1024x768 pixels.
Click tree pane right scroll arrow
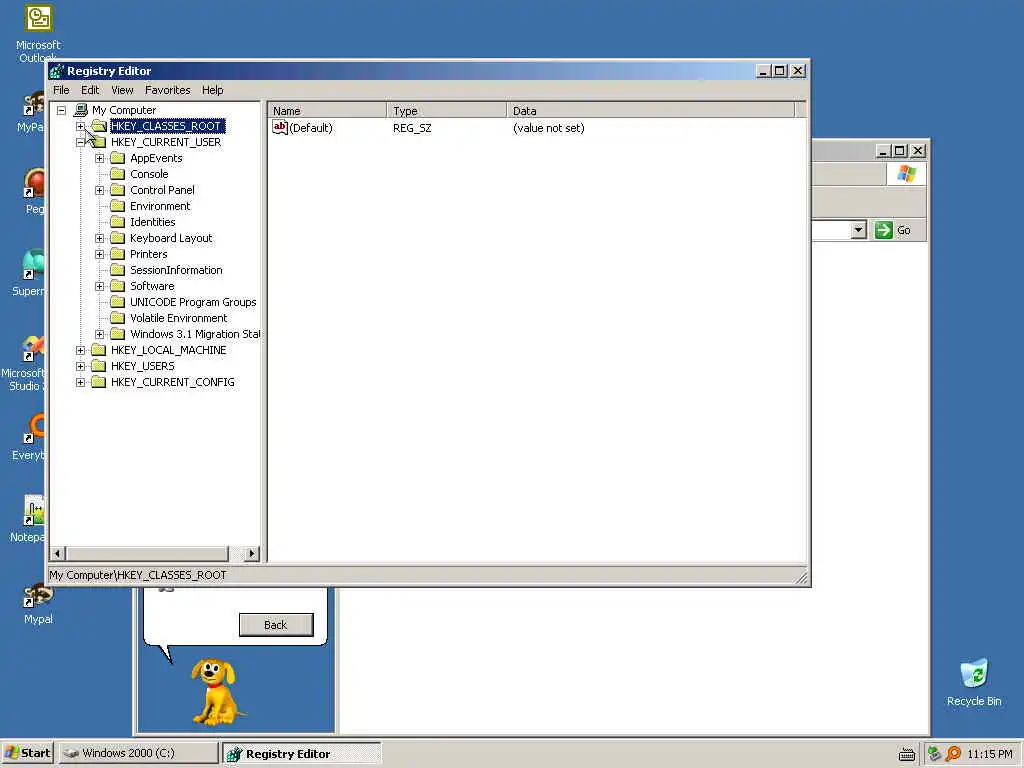point(251,554)
